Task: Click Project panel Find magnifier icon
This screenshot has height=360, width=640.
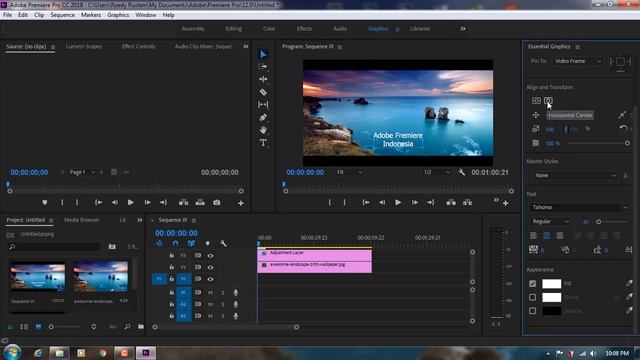Action: coord(127,327)
